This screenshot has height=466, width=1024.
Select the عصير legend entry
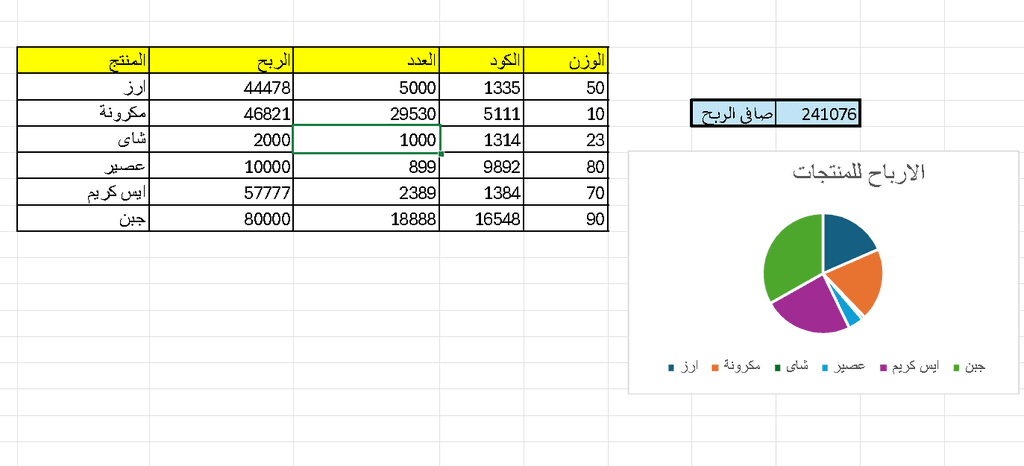coord(843,367)
